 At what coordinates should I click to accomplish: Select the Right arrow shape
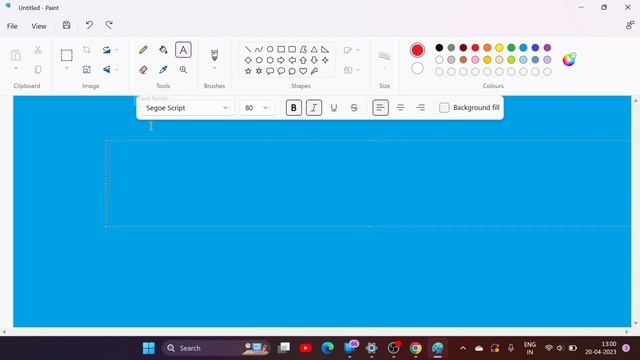pos(281,60)
